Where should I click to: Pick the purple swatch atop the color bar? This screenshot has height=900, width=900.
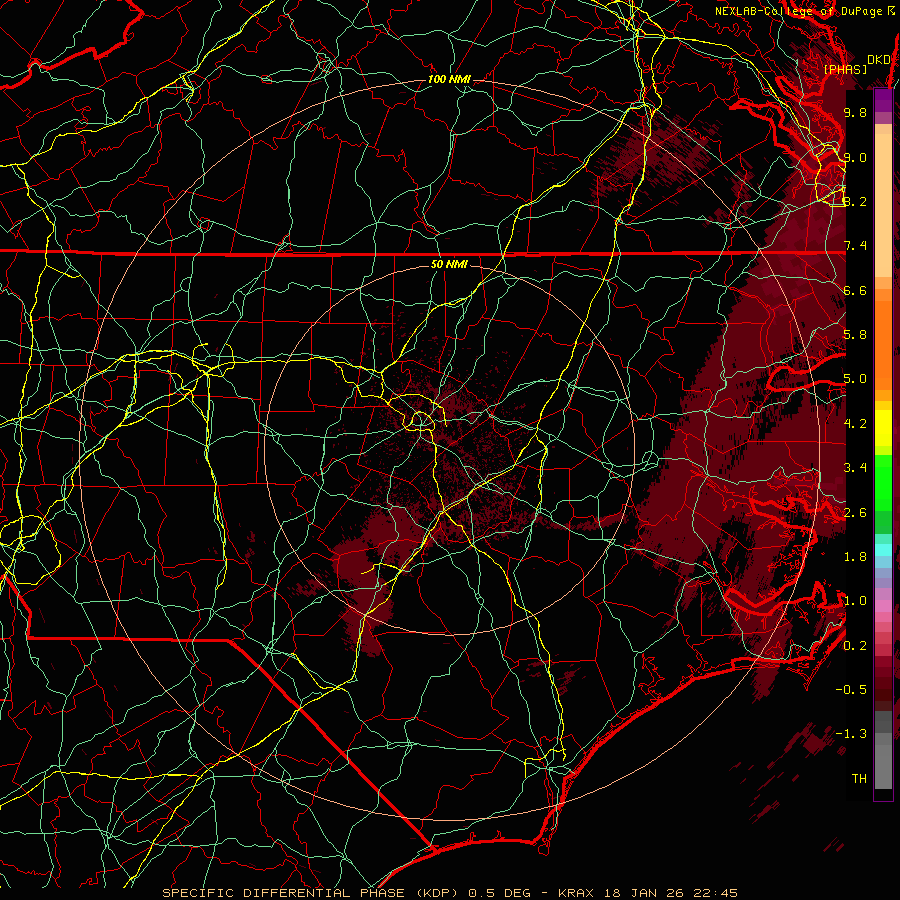click(883, 101)
